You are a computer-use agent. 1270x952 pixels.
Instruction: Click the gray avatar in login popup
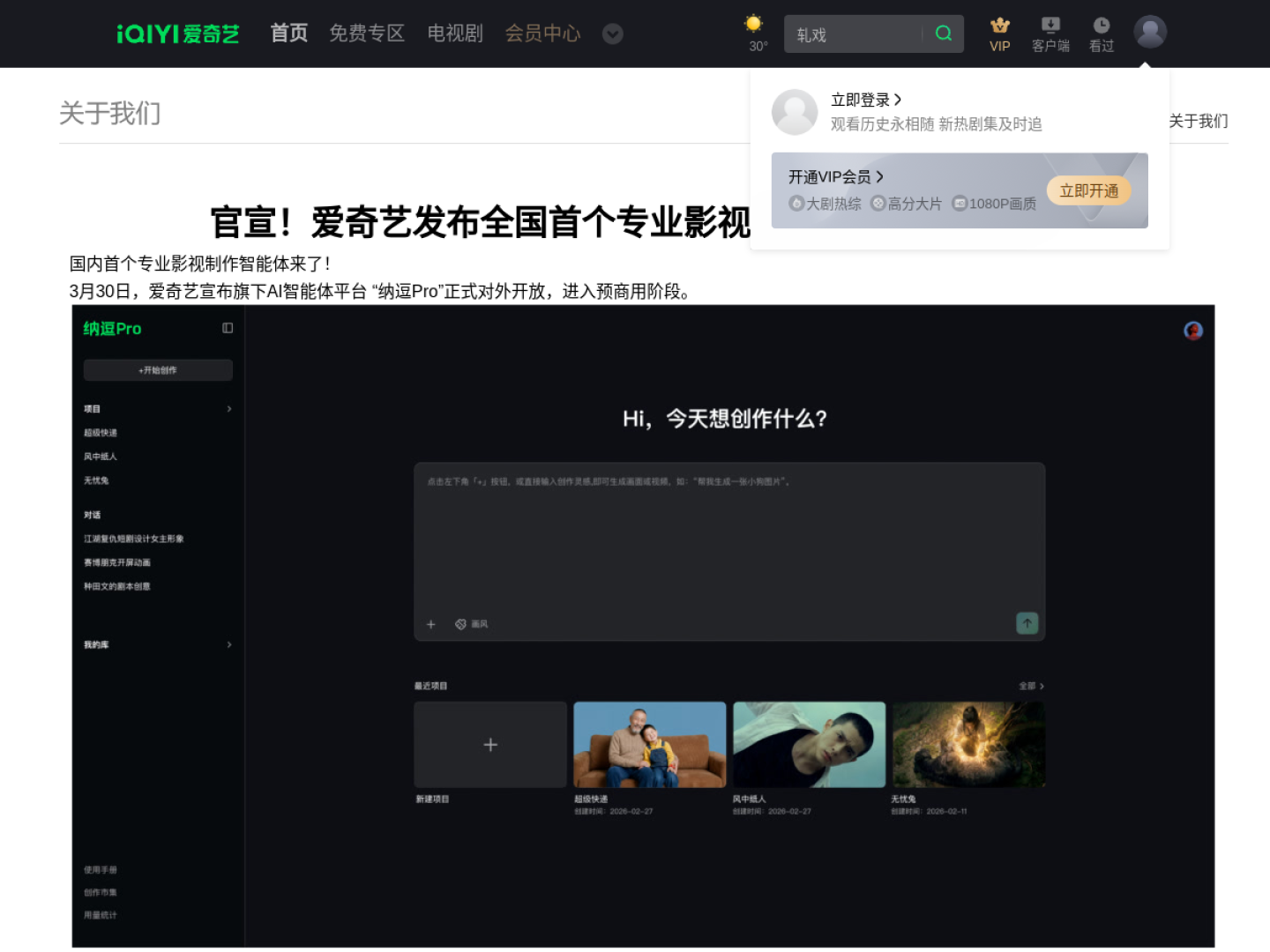click(x=795, y=112)
